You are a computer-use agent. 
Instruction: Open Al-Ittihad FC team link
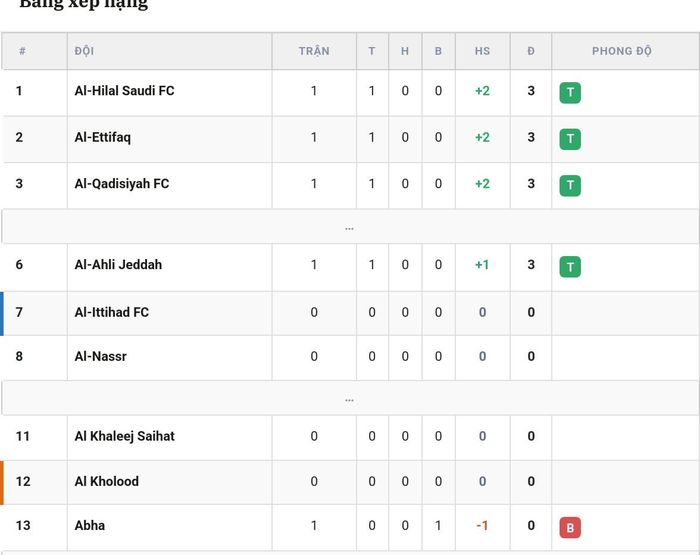(x=112, y=312)
